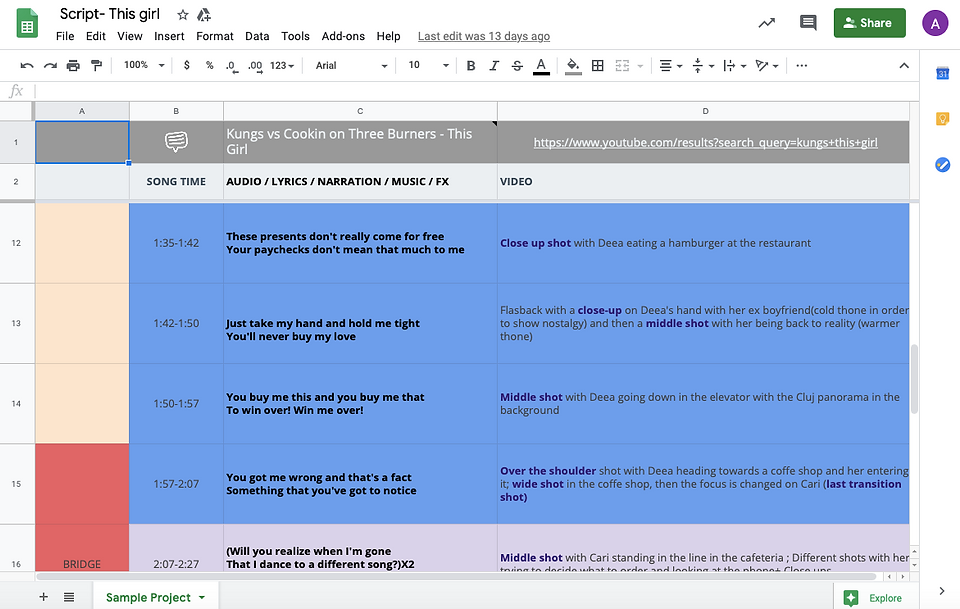Redo the last action

tap(50, 65)
